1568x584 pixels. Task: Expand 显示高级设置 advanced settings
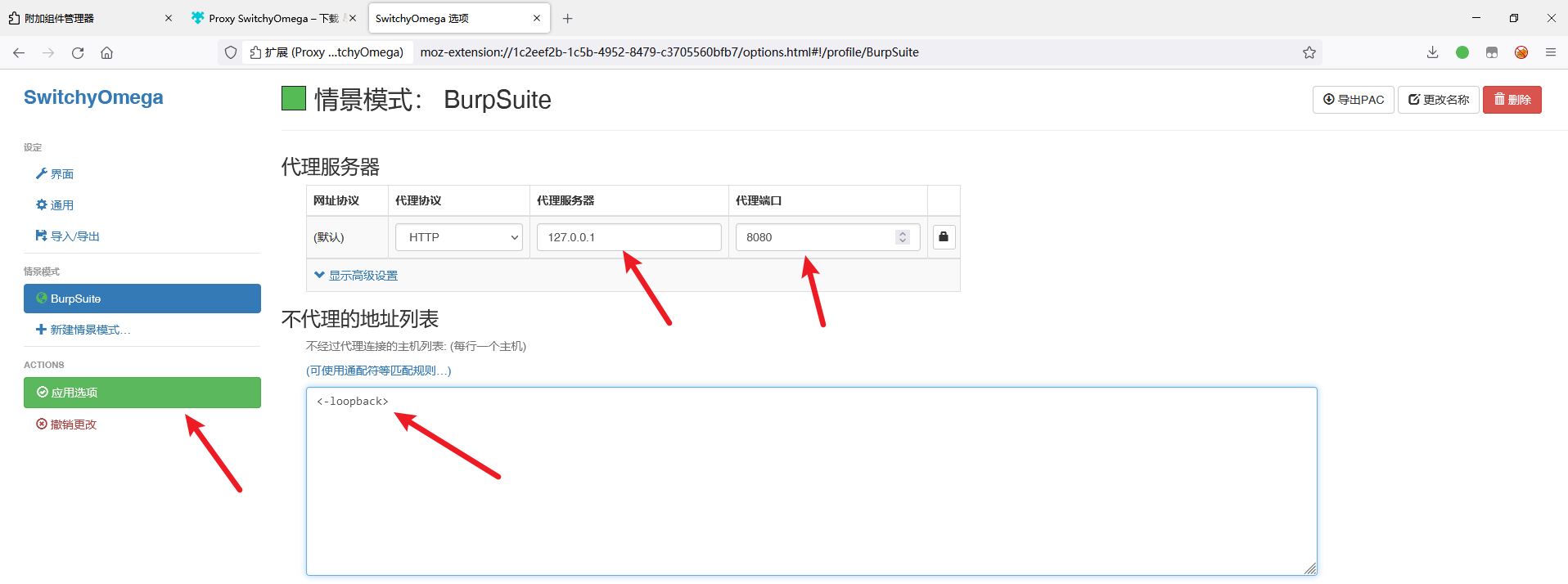point(356,276)
